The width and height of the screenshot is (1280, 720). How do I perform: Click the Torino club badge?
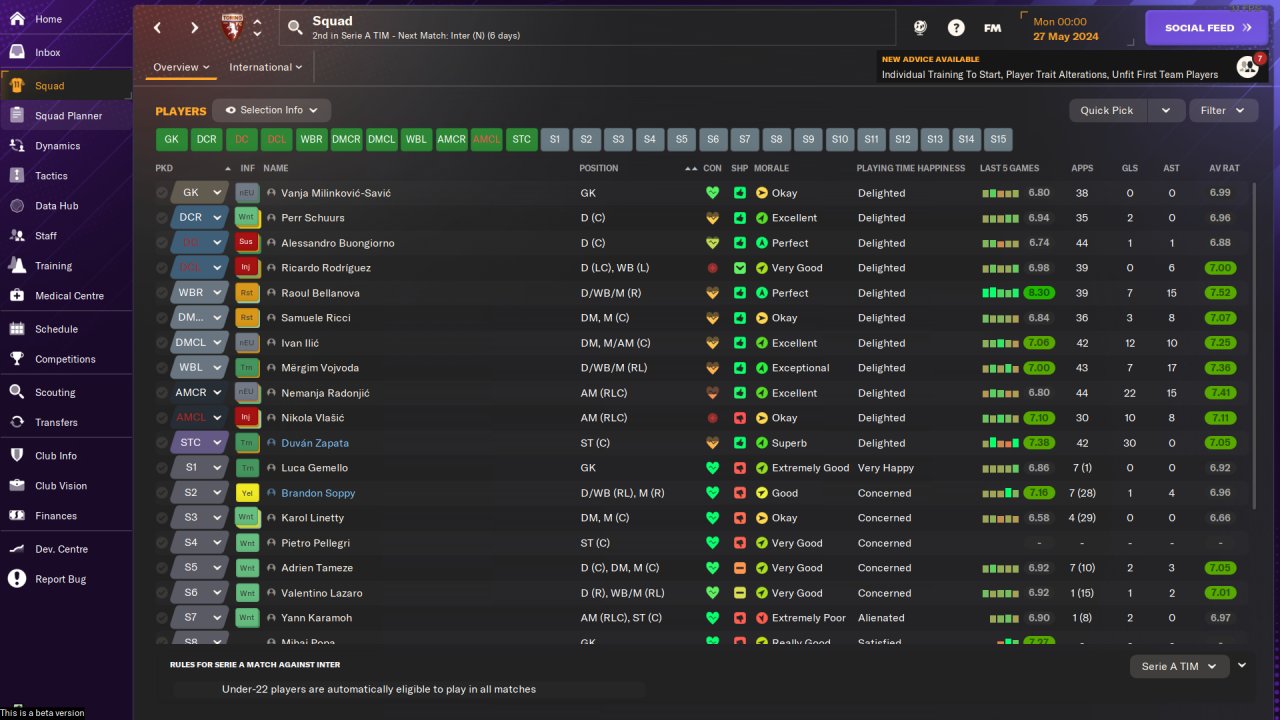click(232, 28)
